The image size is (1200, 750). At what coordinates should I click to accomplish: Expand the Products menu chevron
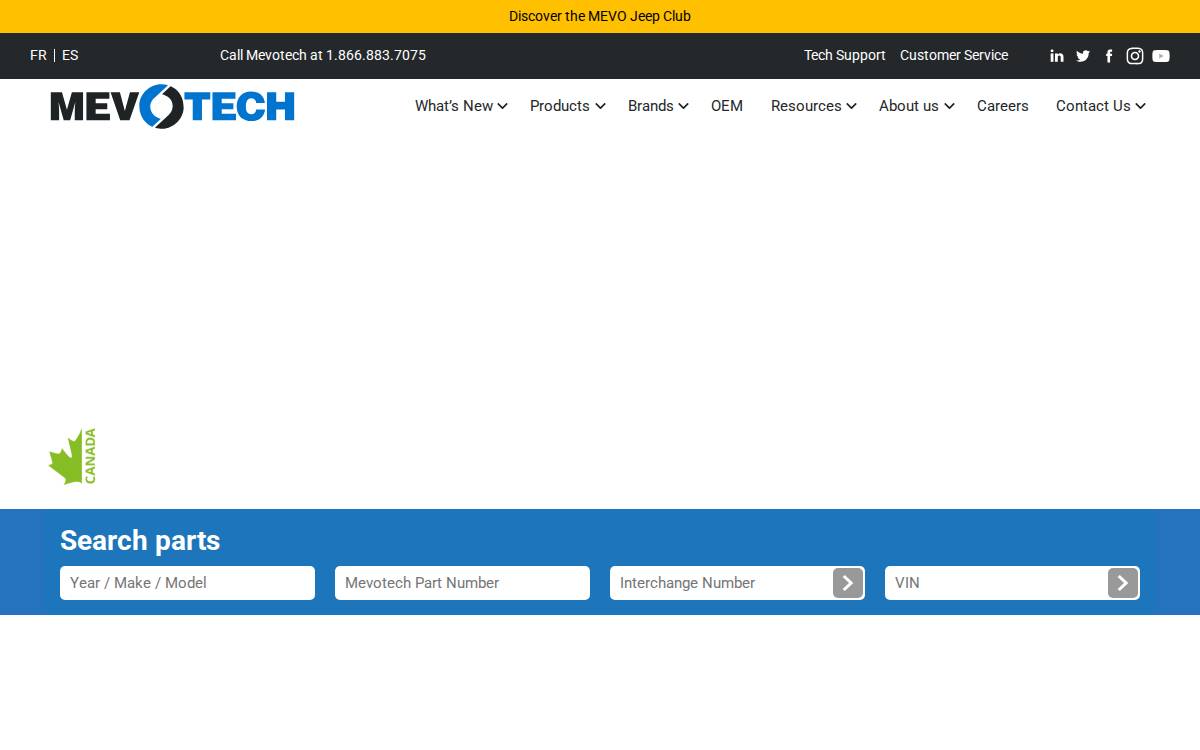[x=600, y=106]
